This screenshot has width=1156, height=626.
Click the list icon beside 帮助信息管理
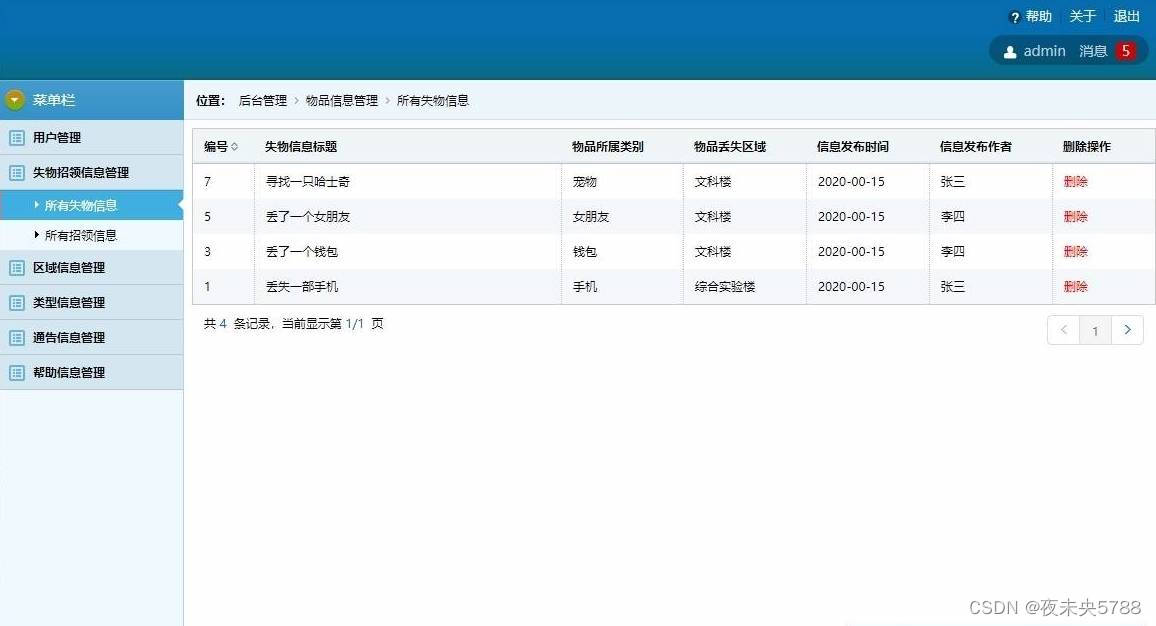[x=17, y=373]
